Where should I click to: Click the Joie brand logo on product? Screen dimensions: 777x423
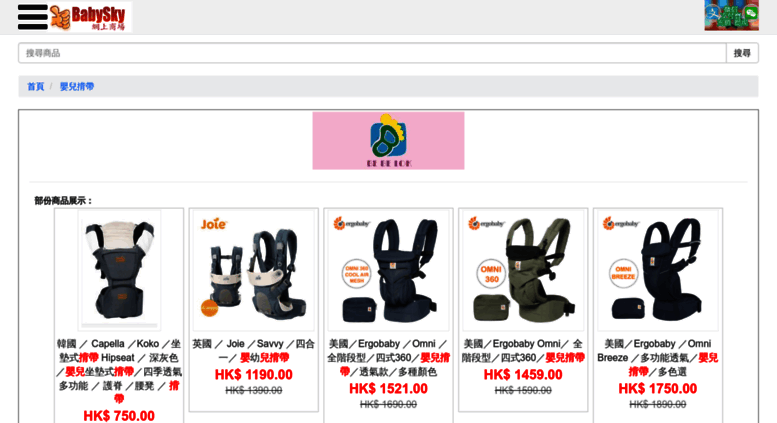[x=214, y=224]
